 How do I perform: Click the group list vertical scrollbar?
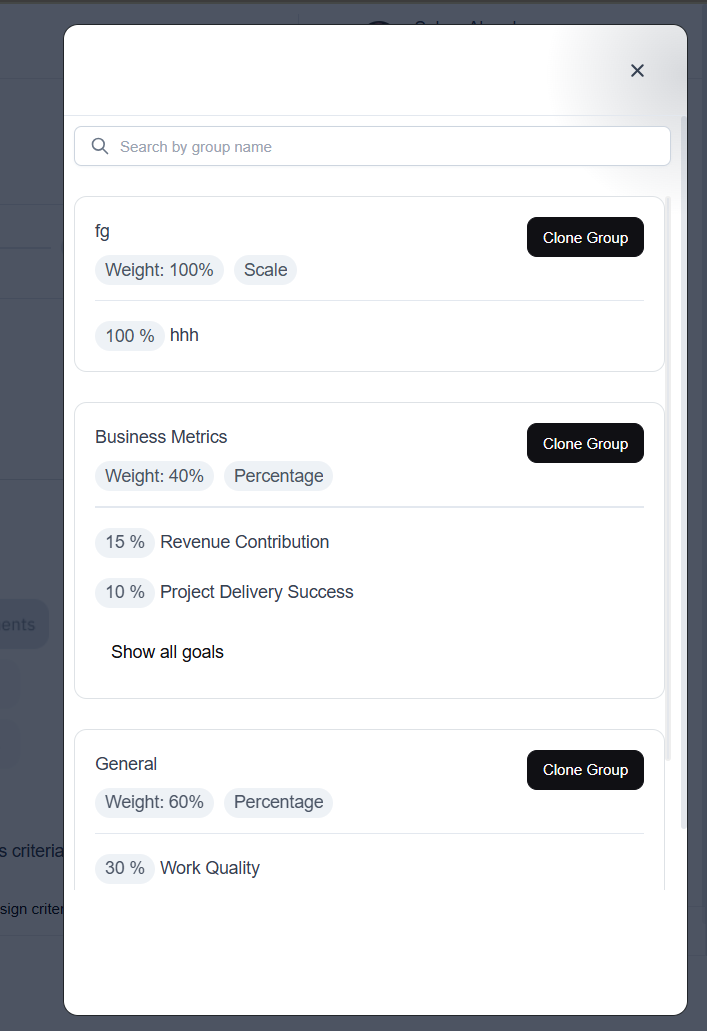[668, 480]
